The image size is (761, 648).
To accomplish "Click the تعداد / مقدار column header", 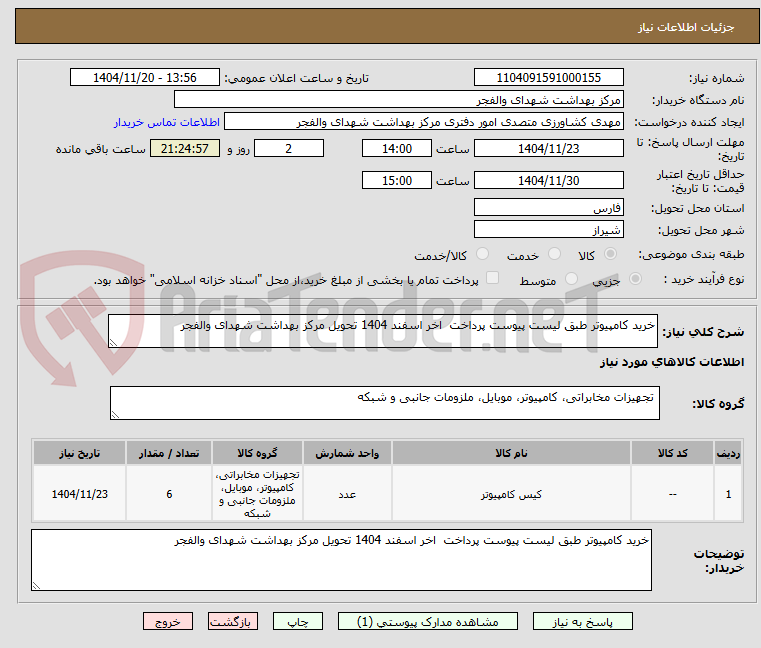I will pos(168,453).
